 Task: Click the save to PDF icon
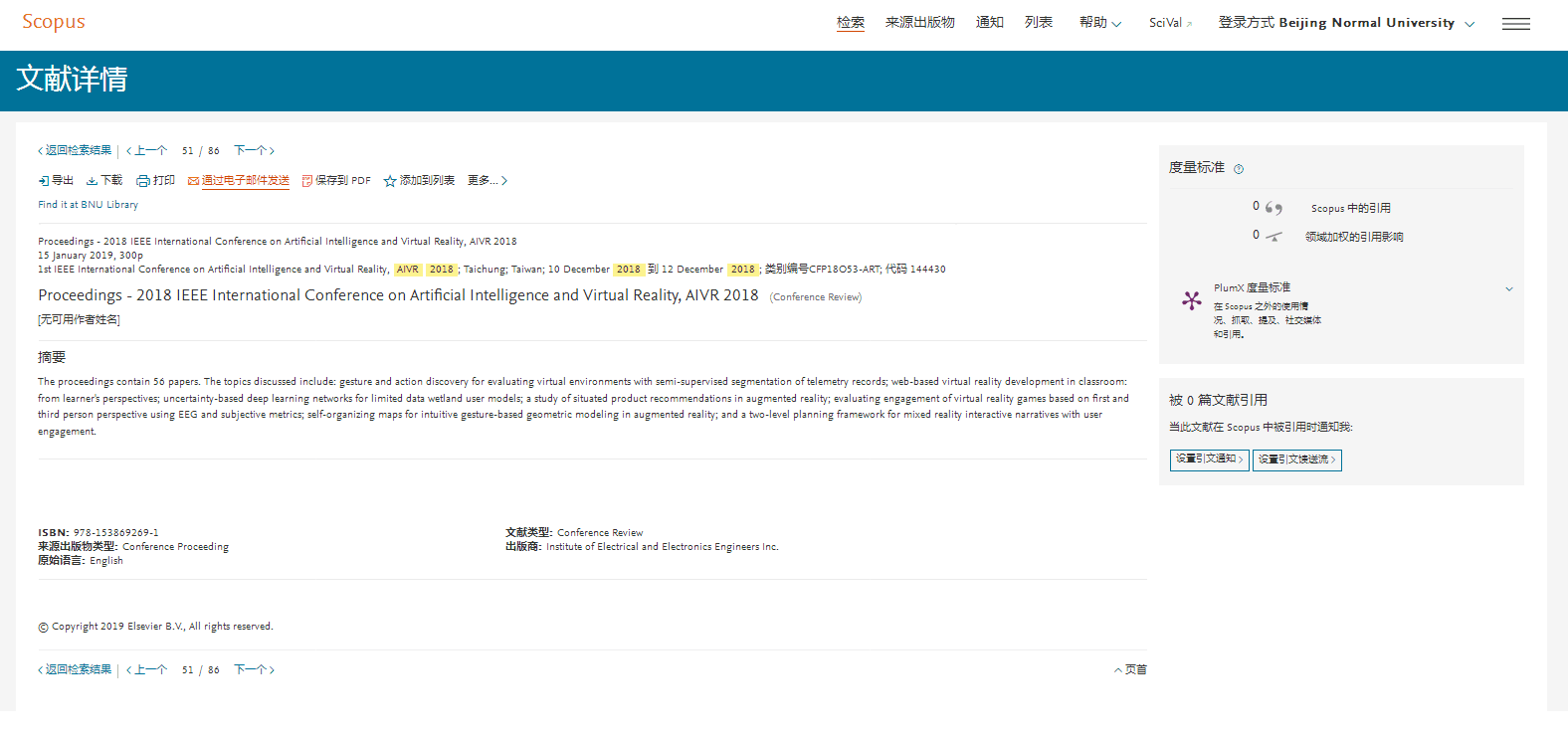[x=307, y=181]
